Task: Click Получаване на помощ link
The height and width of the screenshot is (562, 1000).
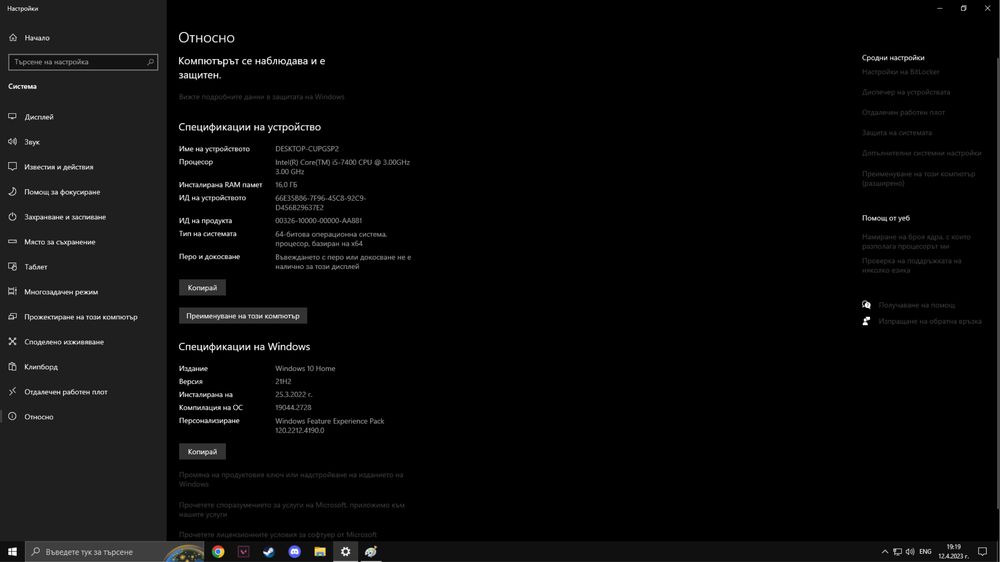Action: pyautogui.click(x=916, y=305)
